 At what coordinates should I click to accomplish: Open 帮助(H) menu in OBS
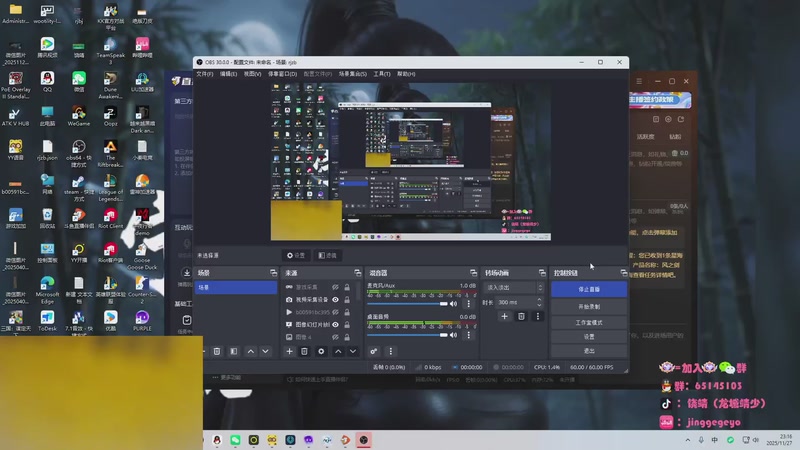tap(406, 74)
